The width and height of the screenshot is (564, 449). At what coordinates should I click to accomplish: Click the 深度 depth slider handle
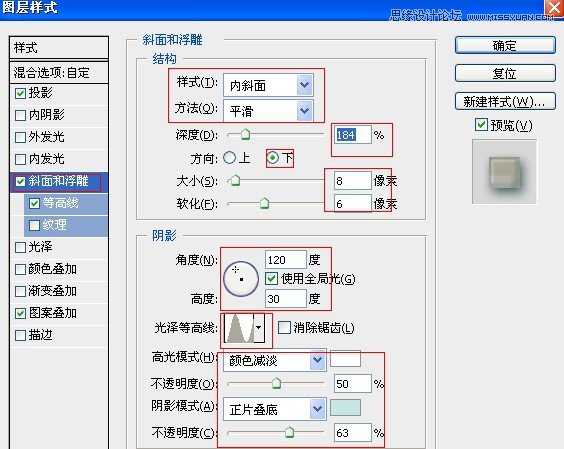click(245, 135)
